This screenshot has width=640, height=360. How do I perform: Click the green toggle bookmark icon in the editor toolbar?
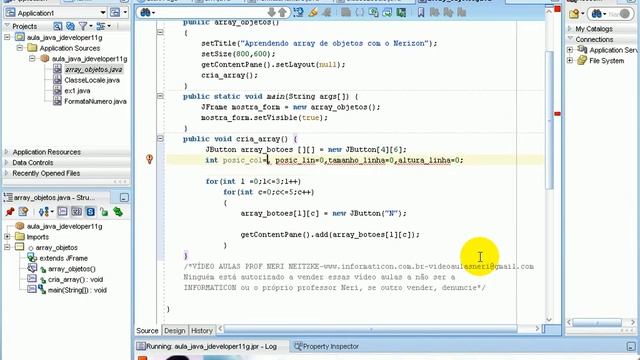tap(401, 13)
